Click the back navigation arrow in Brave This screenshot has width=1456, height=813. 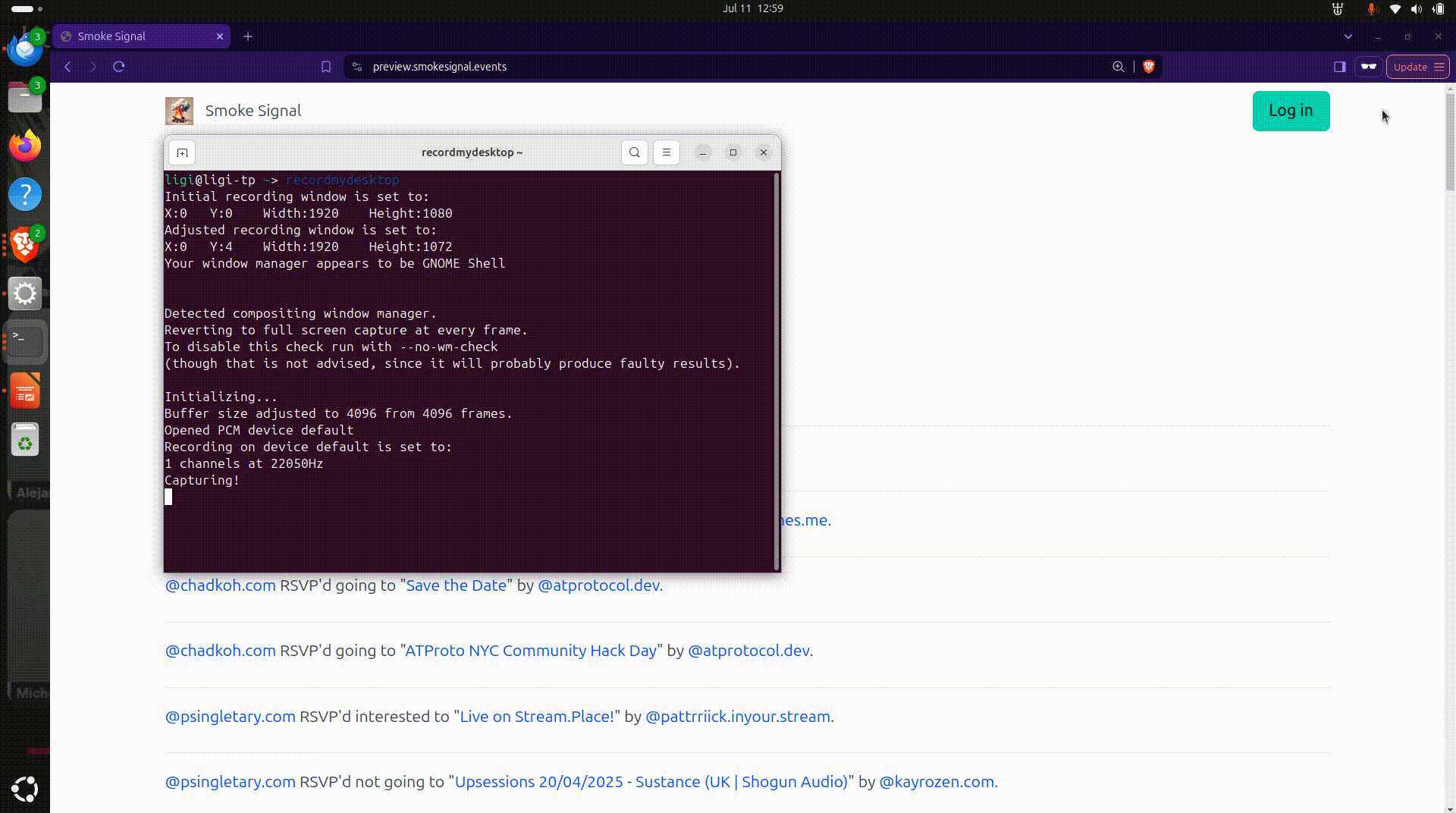point(67,67)
